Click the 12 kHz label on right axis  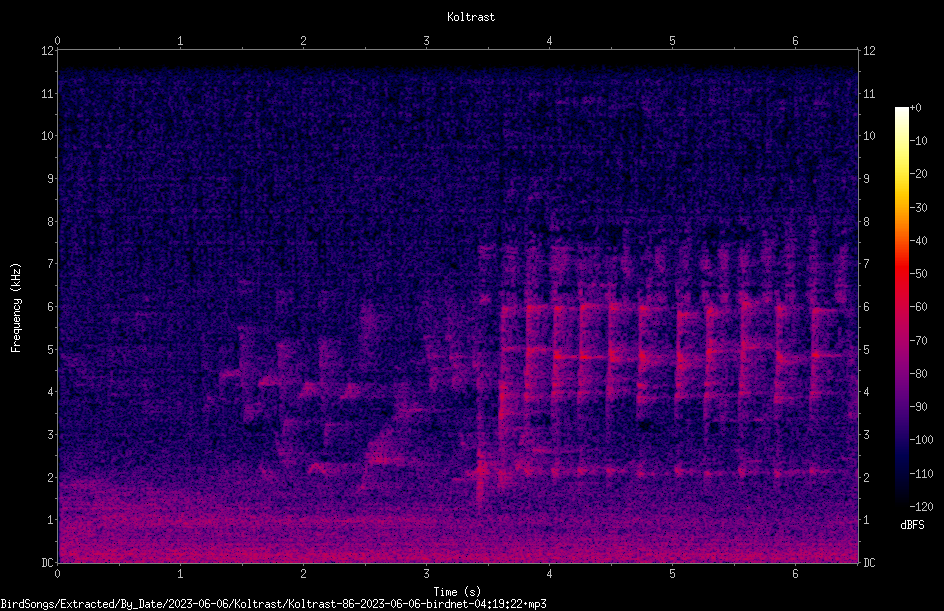[869, 51]
